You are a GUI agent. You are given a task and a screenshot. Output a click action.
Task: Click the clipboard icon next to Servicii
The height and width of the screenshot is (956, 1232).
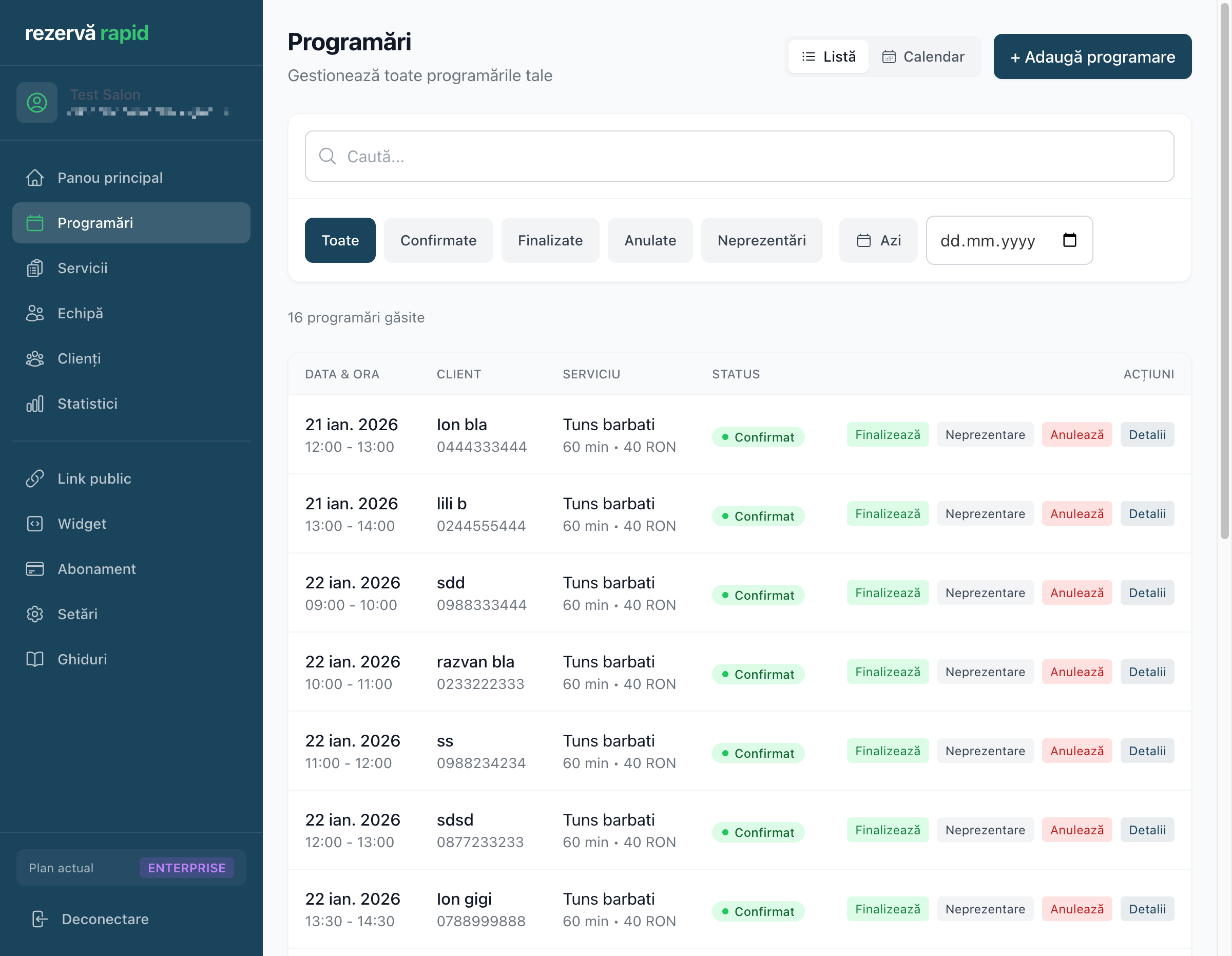point(35,268)
